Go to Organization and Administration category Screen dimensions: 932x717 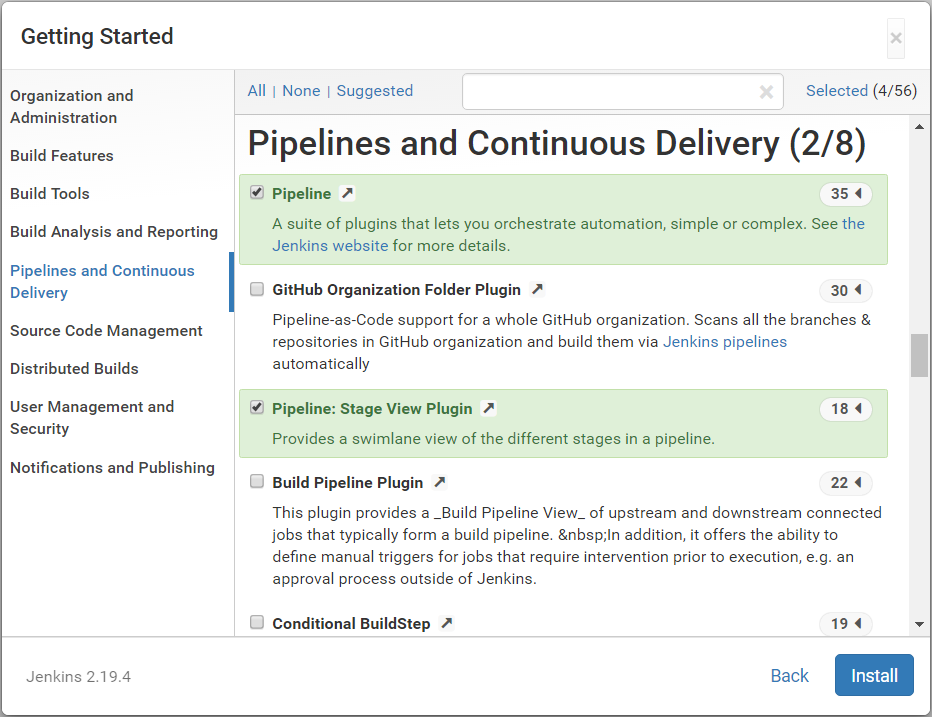click(71, 106)
